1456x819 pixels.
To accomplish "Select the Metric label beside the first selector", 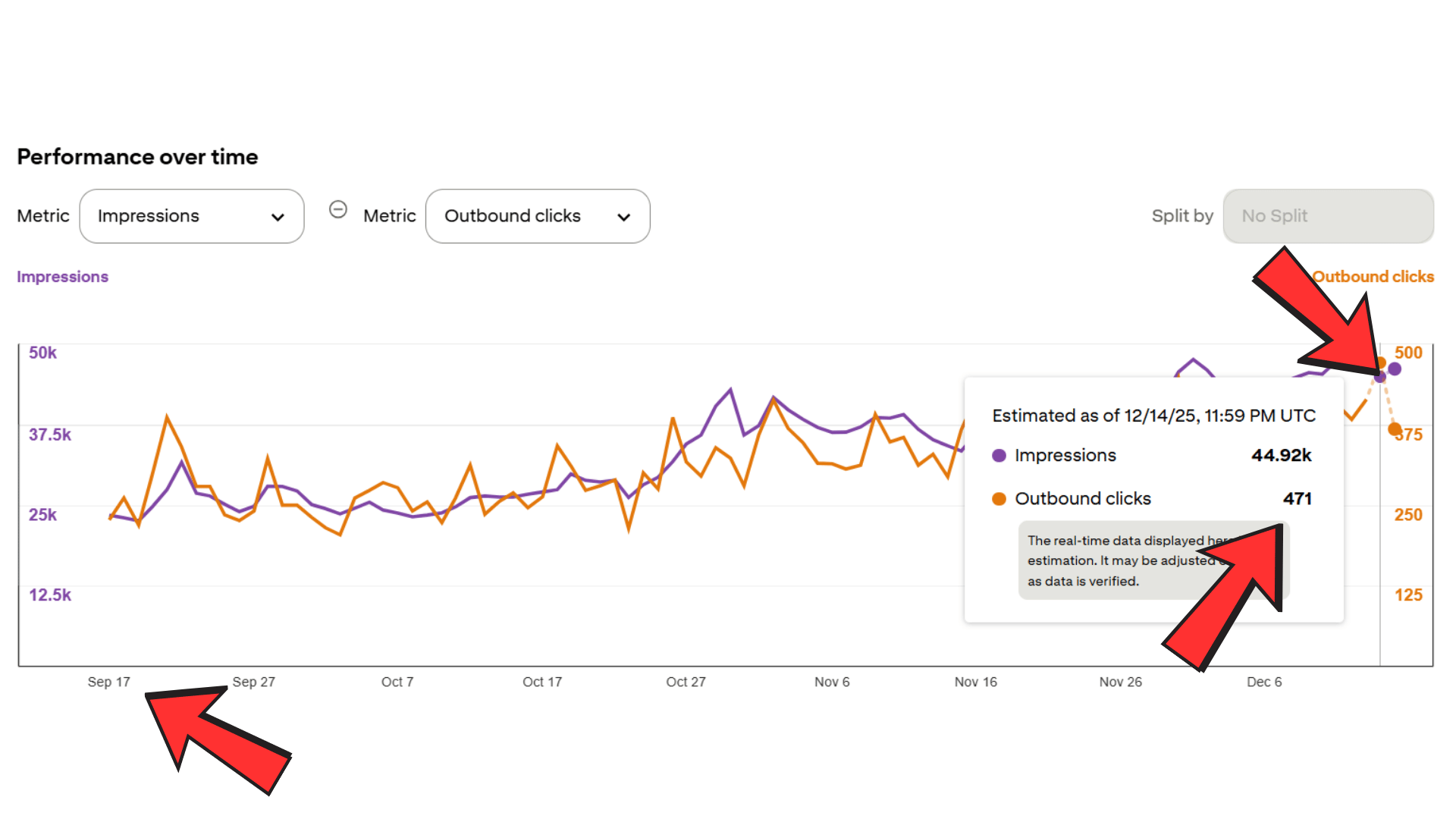I will click(42, 216).
